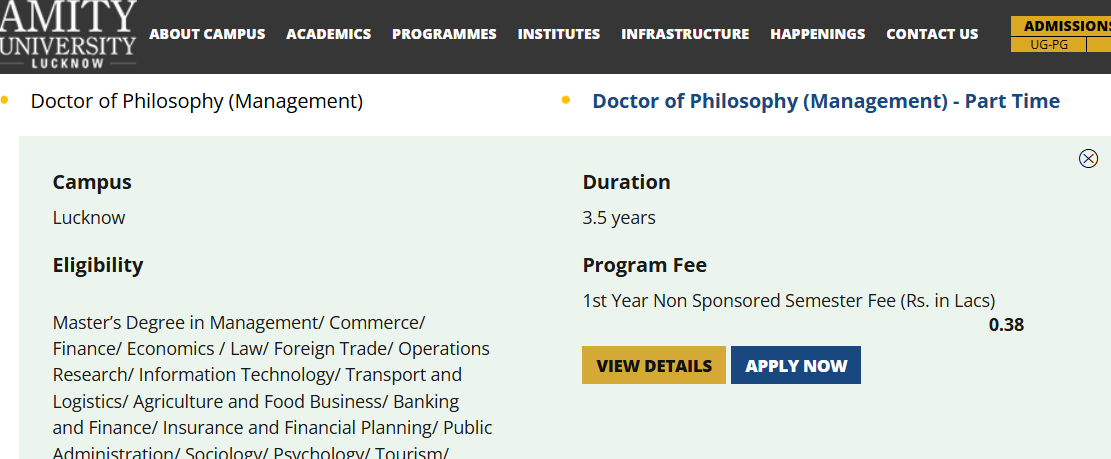Expand the Institutes menu
Image resolution: width=1111 pixels, height=459 pixels.
pyautogui.click(x=559, y=34)
